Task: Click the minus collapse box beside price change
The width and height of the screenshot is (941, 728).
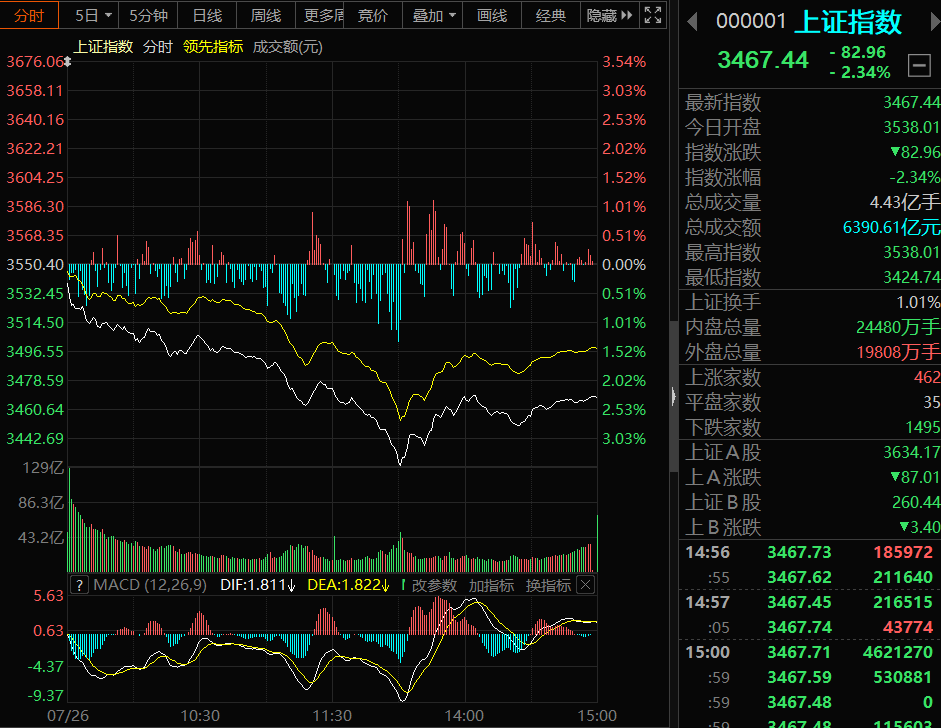Action: click(x=919, y=65)
